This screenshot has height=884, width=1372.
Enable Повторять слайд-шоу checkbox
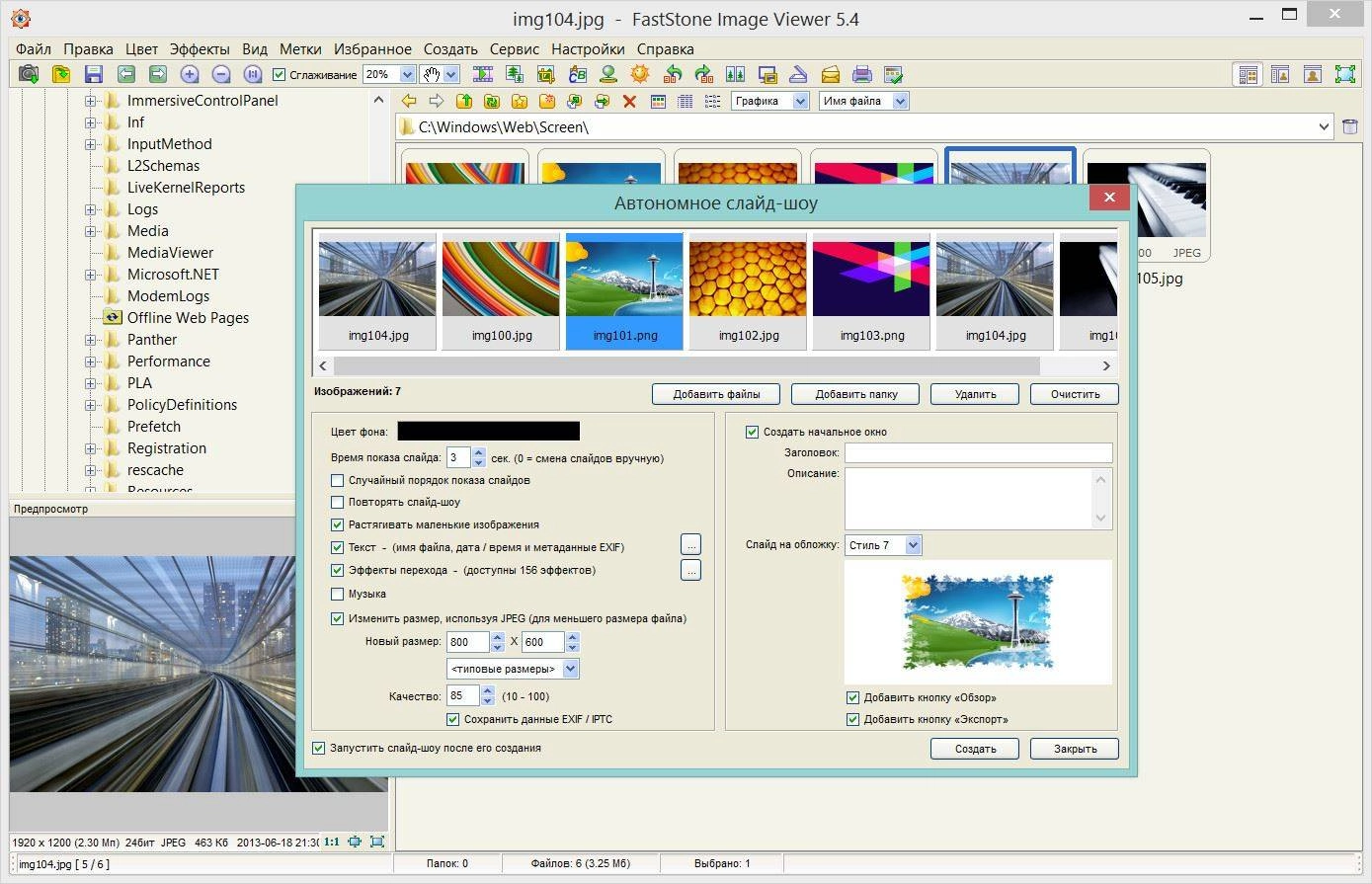[x=338, y=502]
